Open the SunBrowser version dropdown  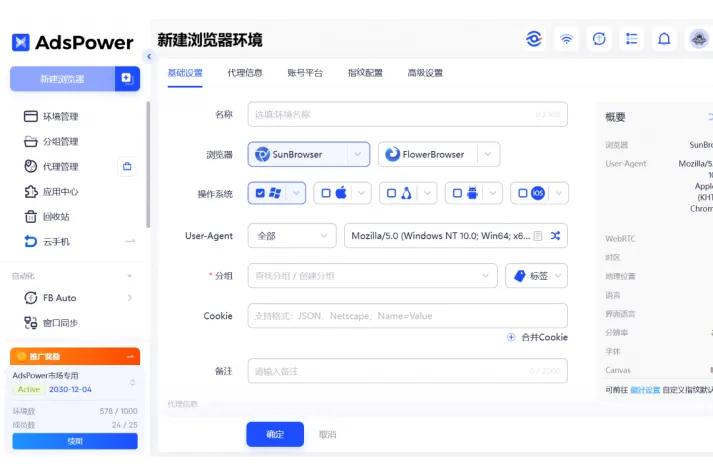point(358,154)
